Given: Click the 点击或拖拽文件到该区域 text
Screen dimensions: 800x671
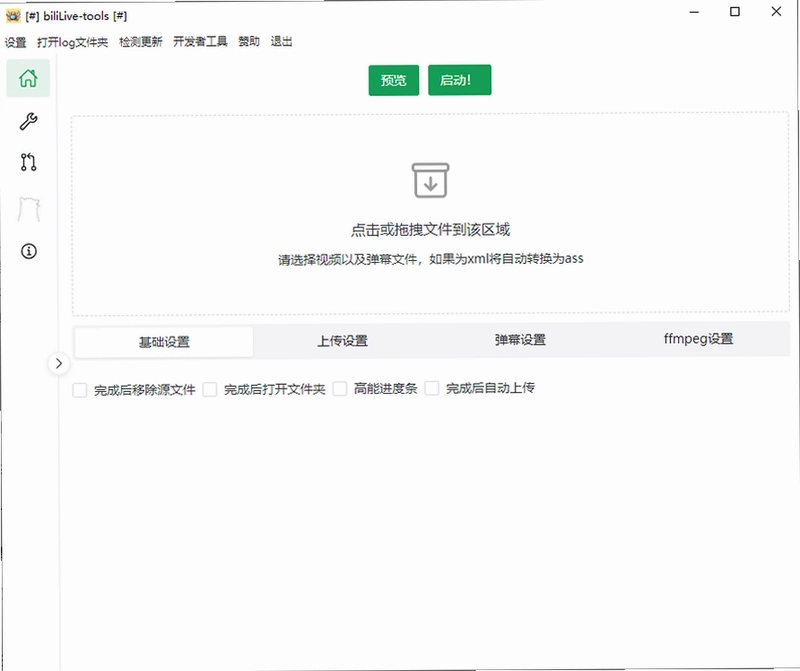Looking at the screenshot, I should click(x=430, y=230).
